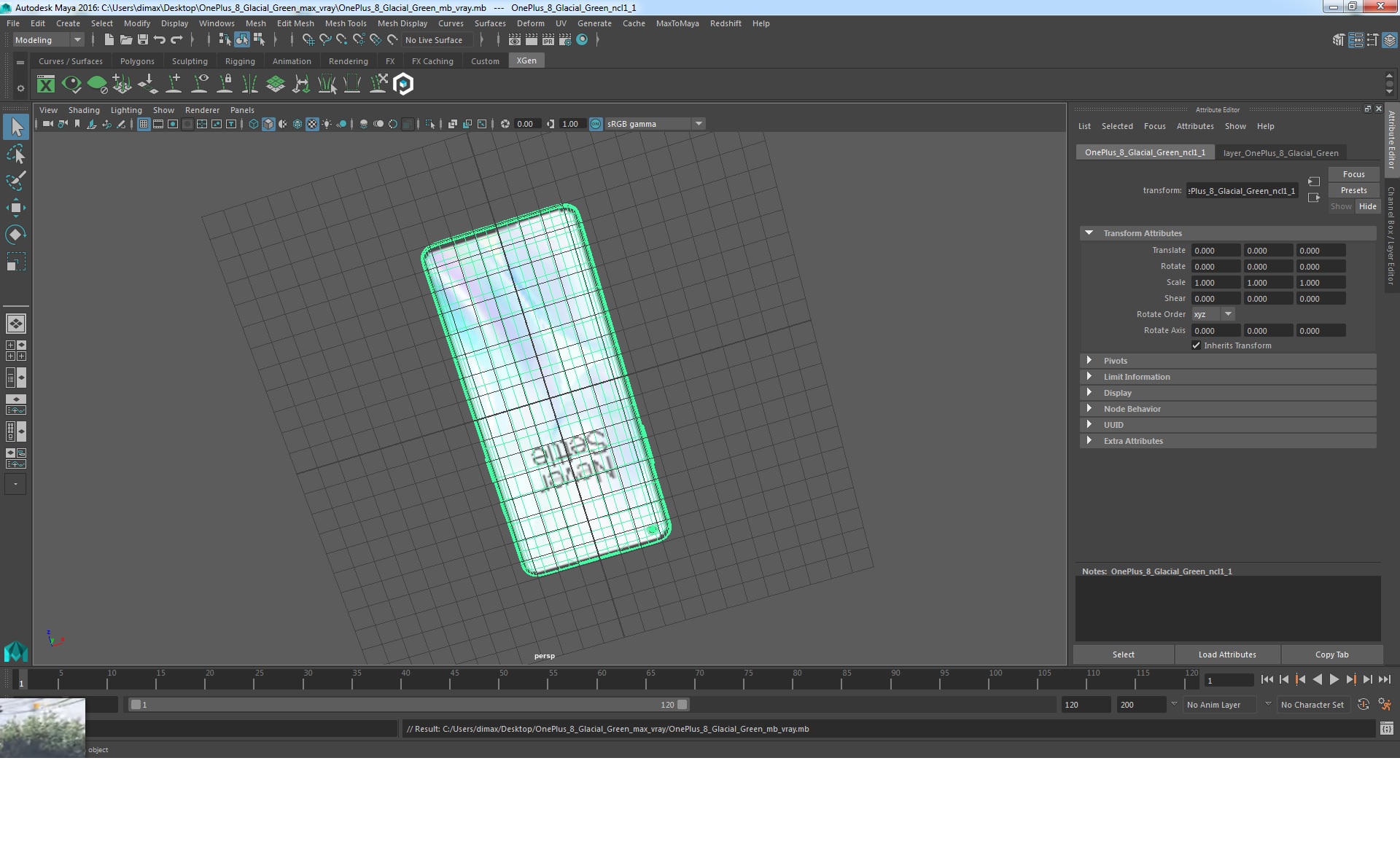This screenshot has width=1400, height=844.
Task: Click the range slider bar handle at 120
Action: coord(682,705)
